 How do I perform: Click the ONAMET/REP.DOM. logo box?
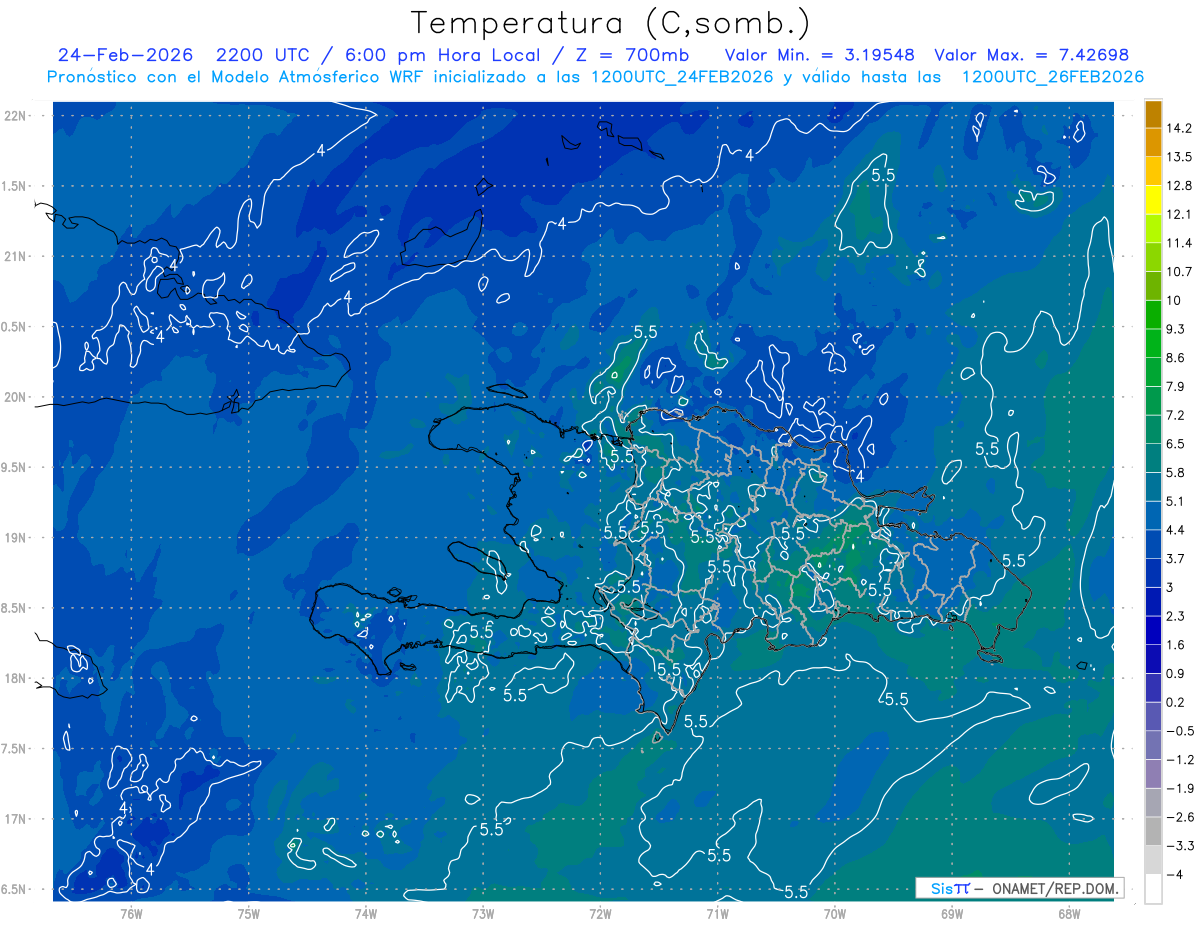1019,888
